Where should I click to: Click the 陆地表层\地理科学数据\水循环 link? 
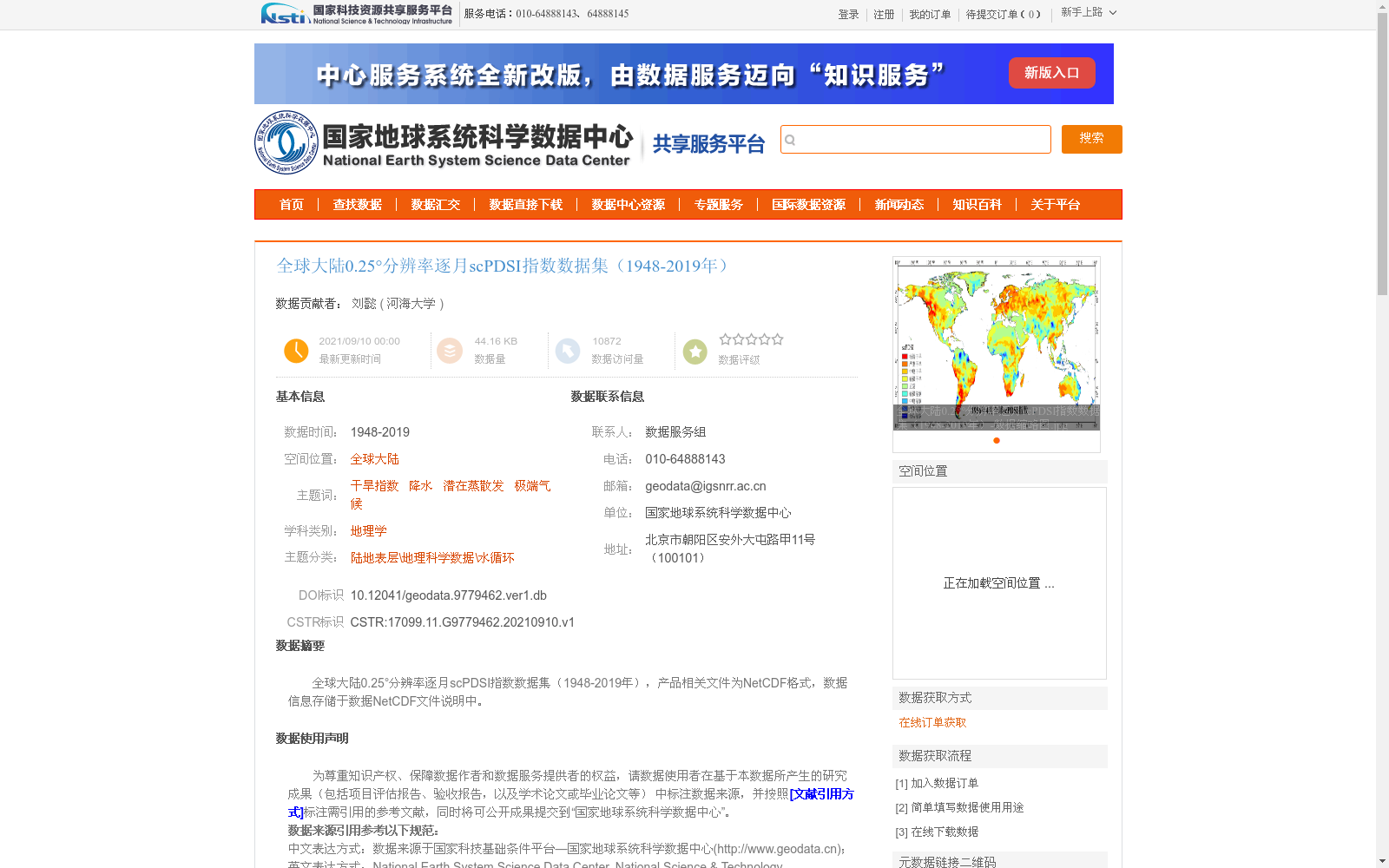(x=432, y=558)
